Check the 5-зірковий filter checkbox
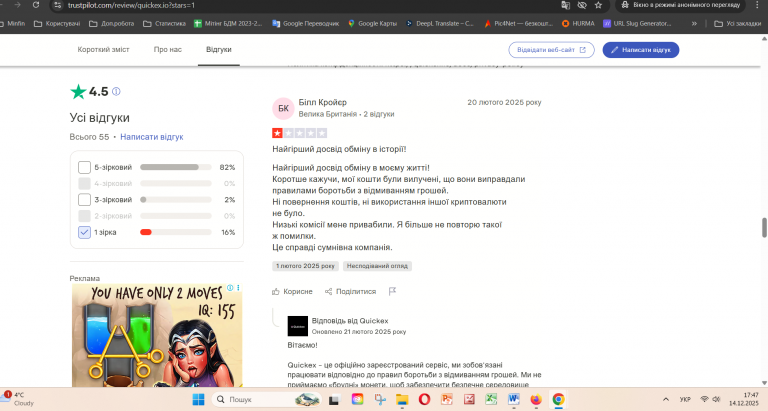Image resolution: width=768 pixels, height=411 pixels. tap(84, 167)
